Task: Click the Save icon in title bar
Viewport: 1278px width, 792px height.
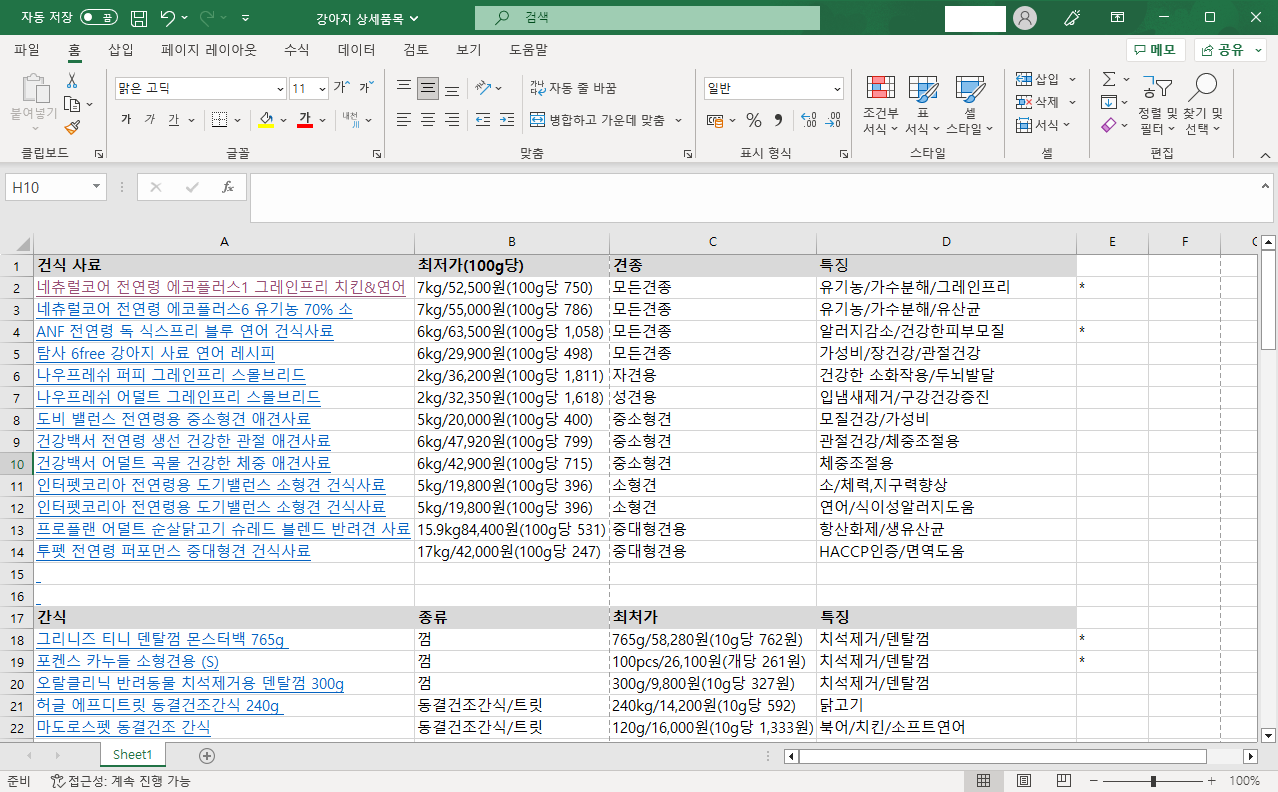Action: (139, 18)
